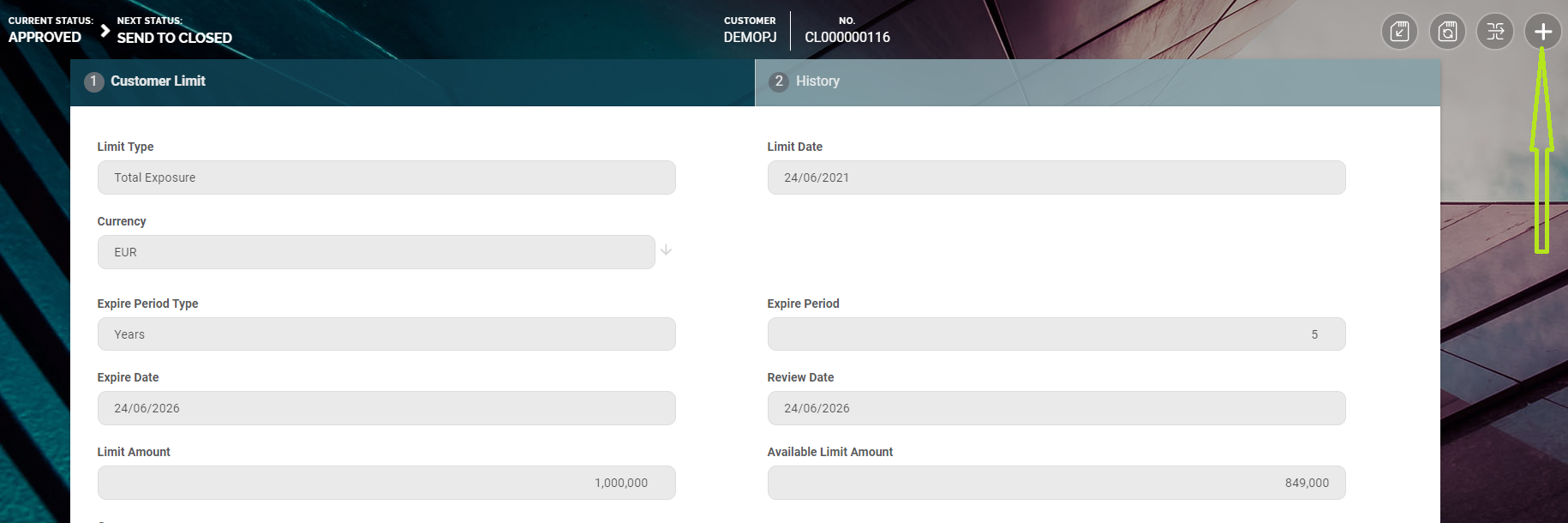Click the save and close memory-card icon
Viewport: 1568px width, 523px height.
[1399, 33]
